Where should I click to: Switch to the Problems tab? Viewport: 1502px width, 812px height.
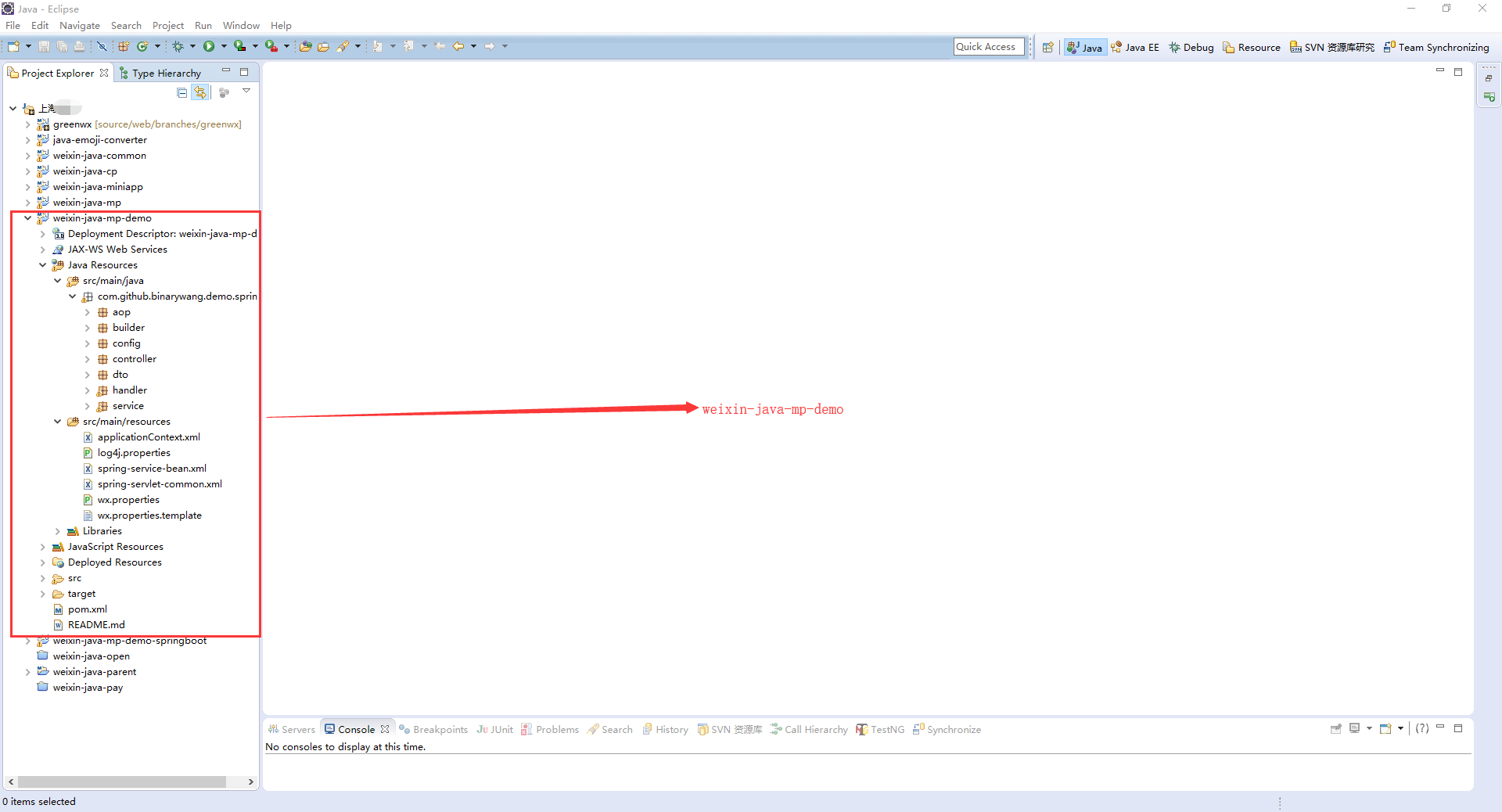(550, 729)
